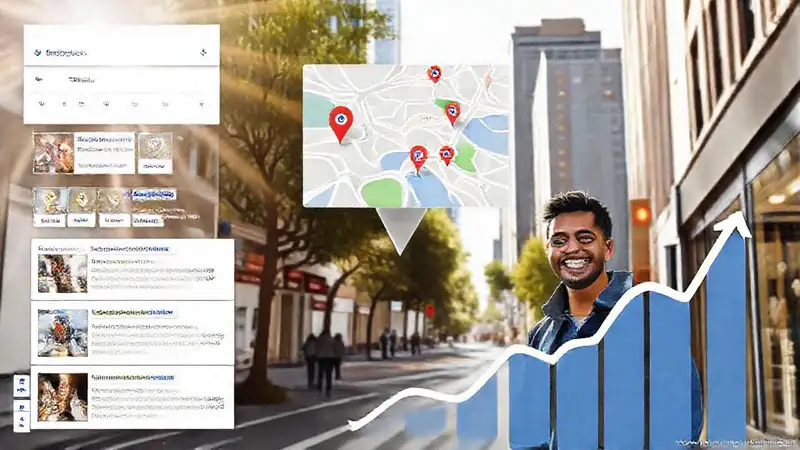Select the topmost red pin on the map
Image resolution: width=800 pixels, height=450 pixels.
[434, 74]
